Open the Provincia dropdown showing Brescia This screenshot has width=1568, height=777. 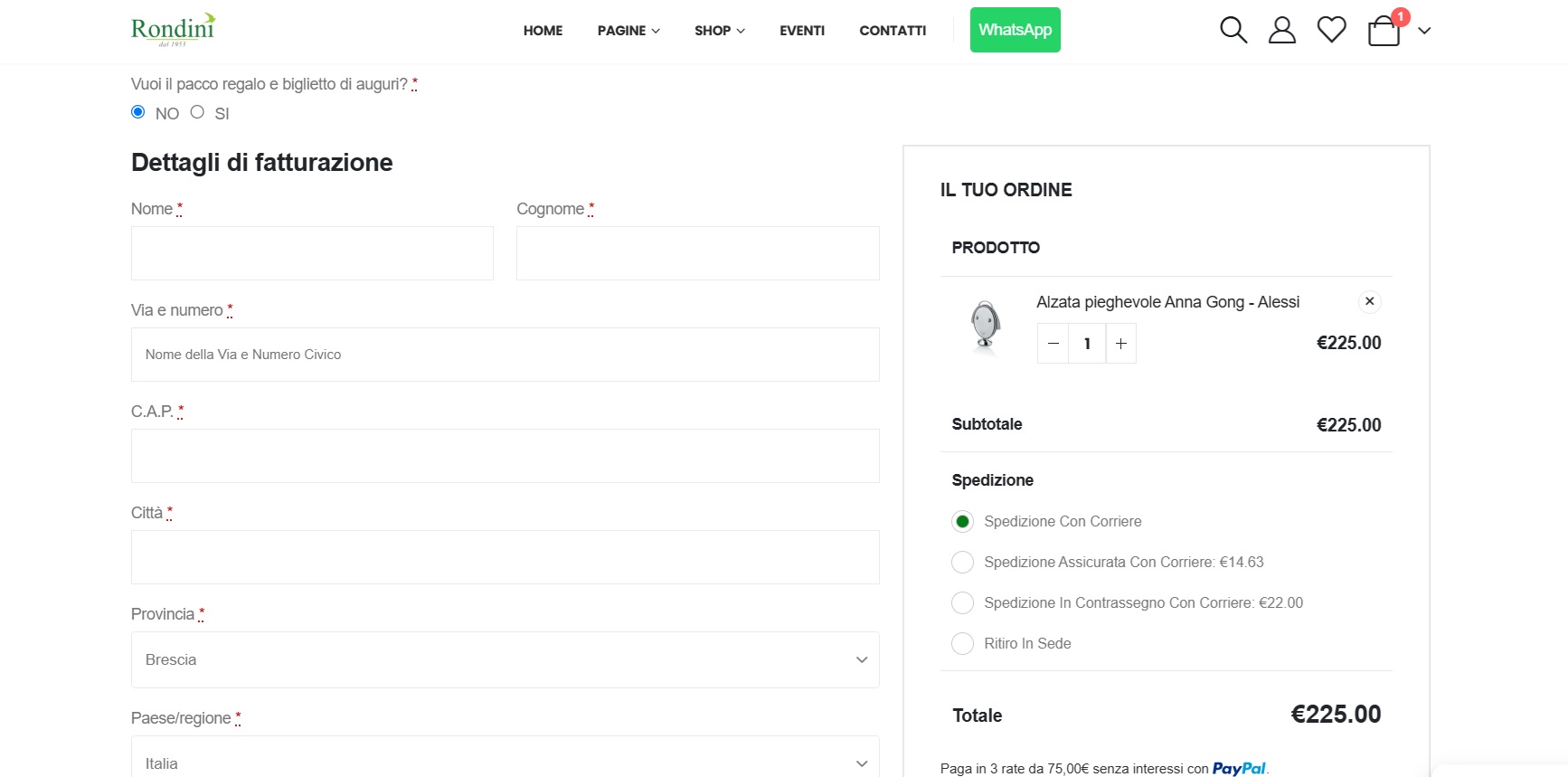[505, 660]
